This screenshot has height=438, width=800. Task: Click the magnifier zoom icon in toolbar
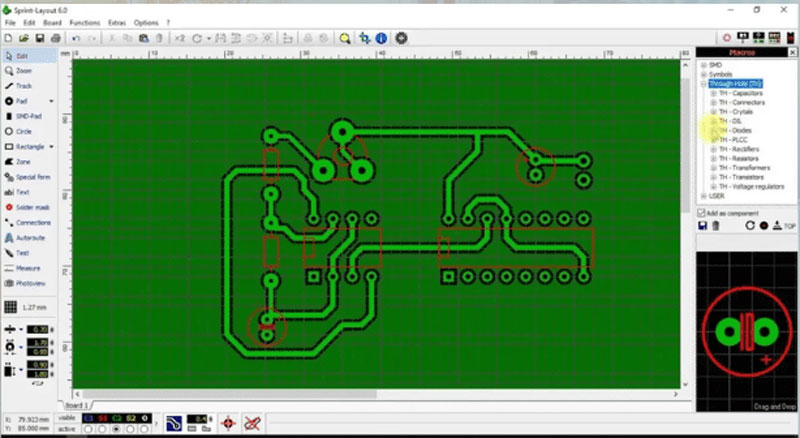[x=345, y=38]
